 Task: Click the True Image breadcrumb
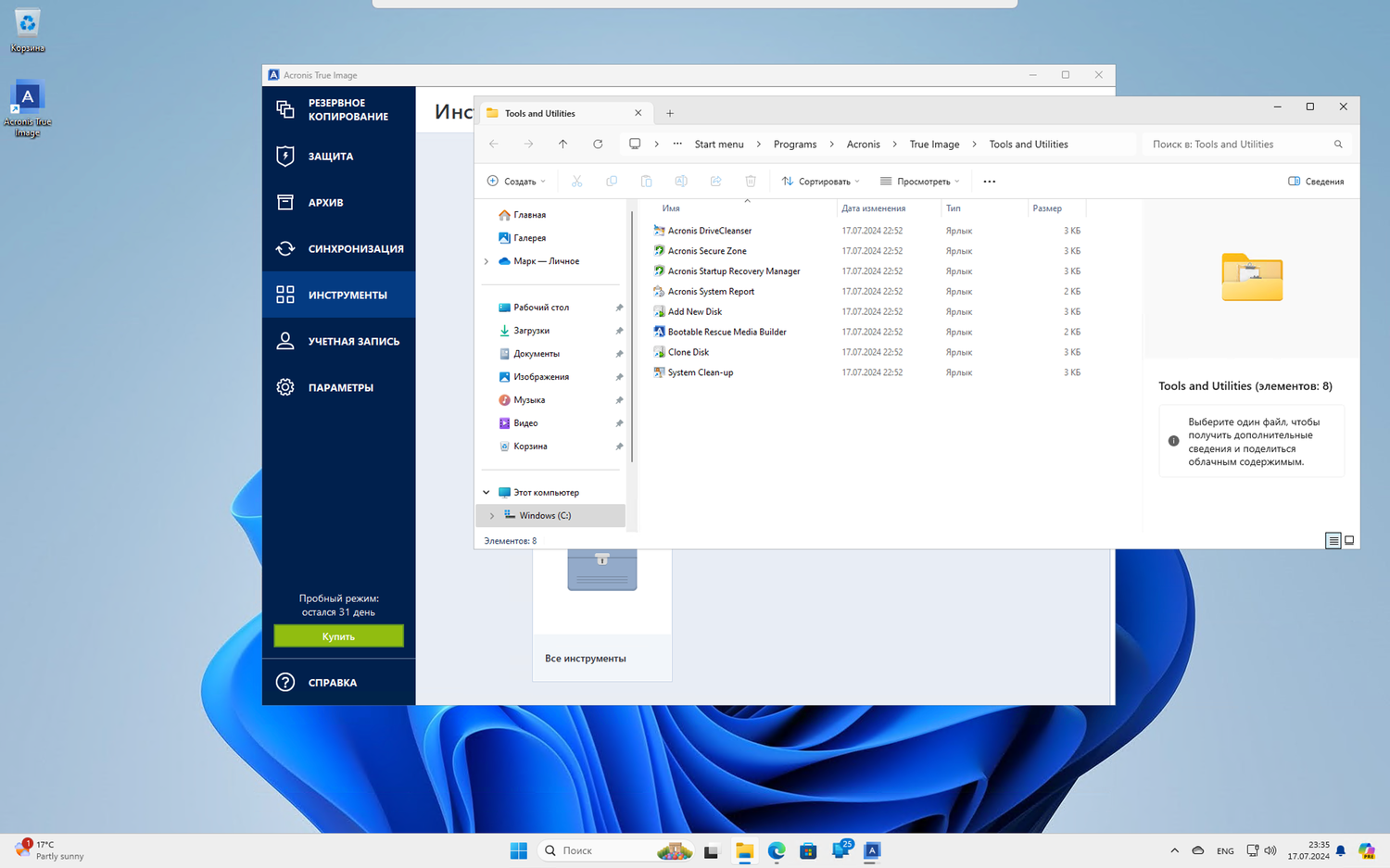click(934, 145)
